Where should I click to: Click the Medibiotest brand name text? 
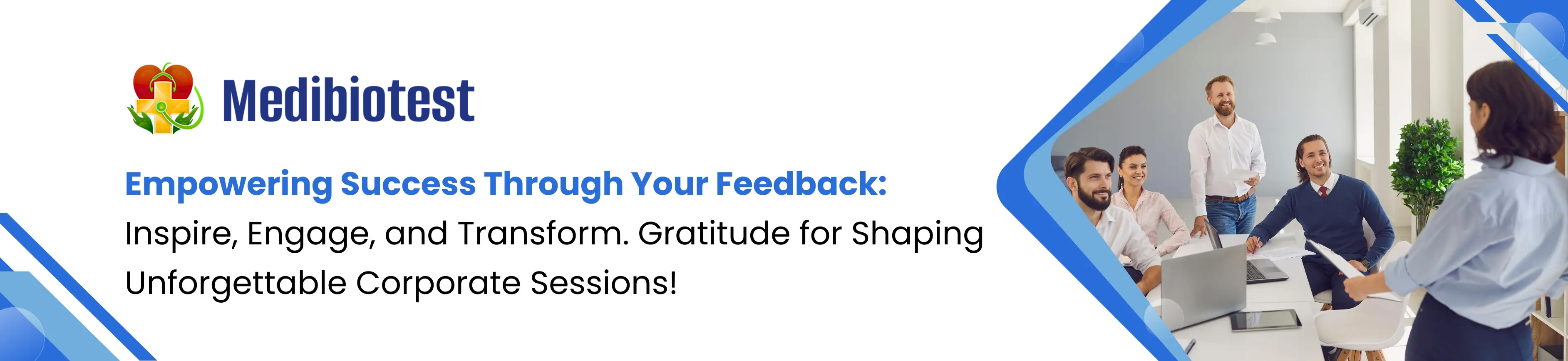pos(348,100)
